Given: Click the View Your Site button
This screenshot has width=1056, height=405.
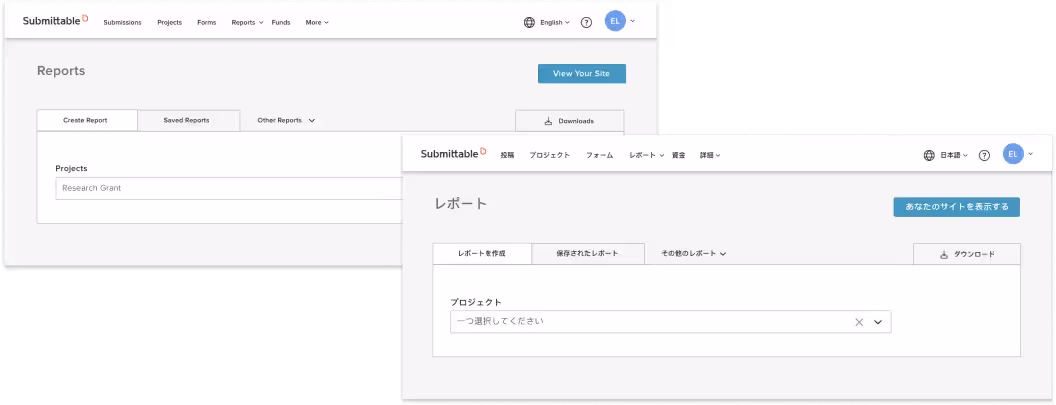Looking at the screenshot, I should (x=582, y=73).
